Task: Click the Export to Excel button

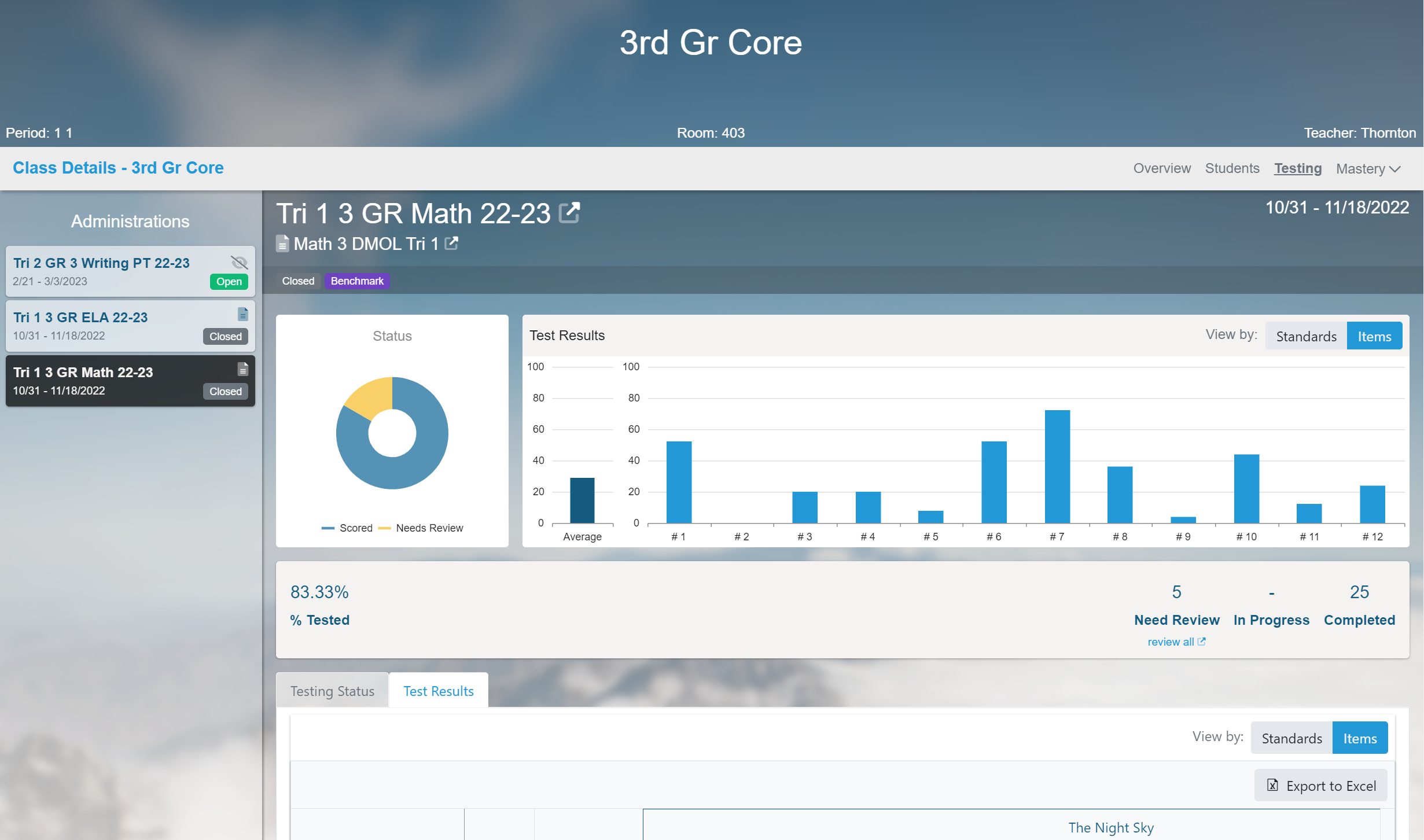Action: coord(1321,786)
